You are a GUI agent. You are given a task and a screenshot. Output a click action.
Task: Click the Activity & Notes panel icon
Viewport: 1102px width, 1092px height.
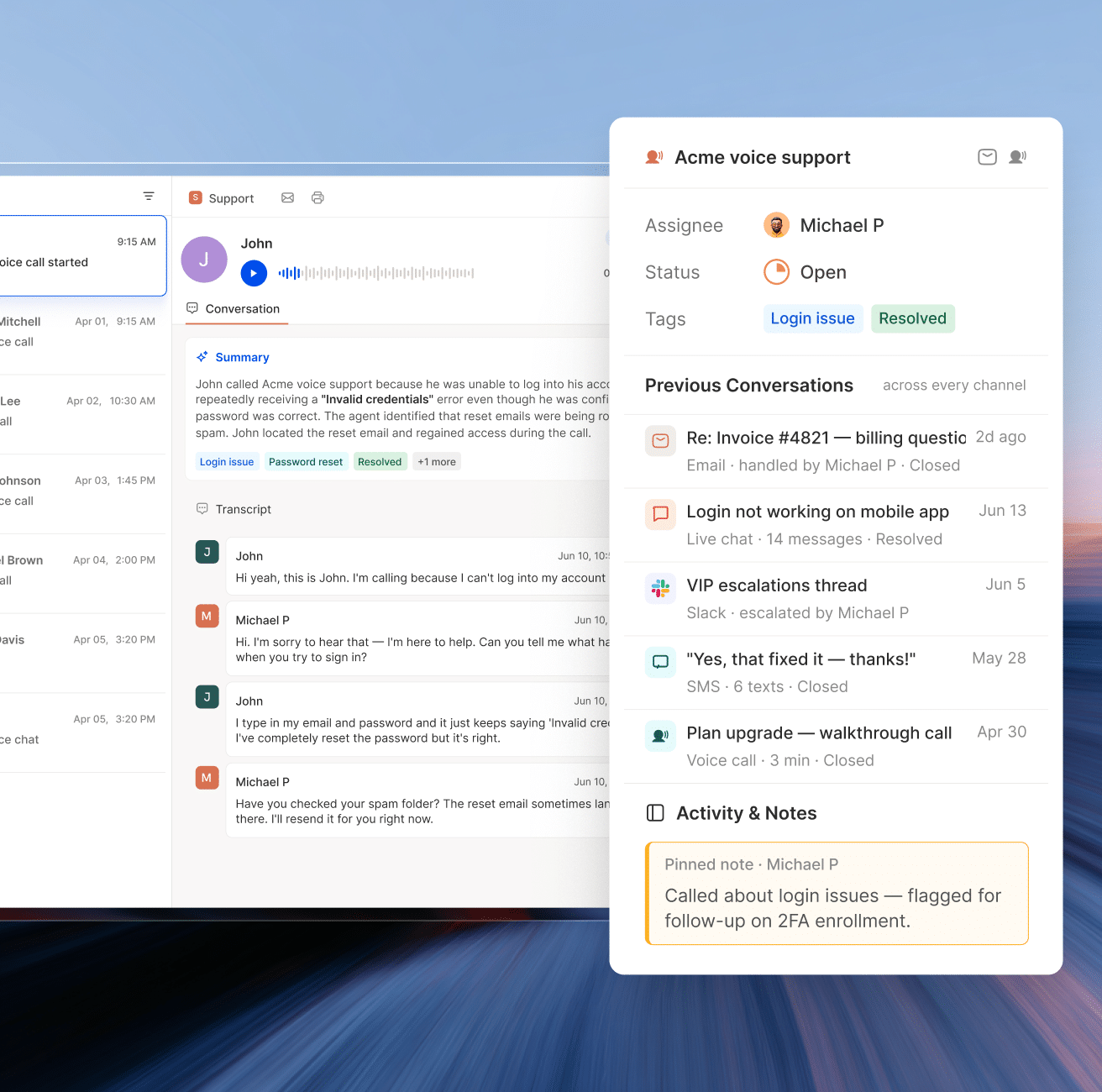pyautogui.click(x=655, y=813)
